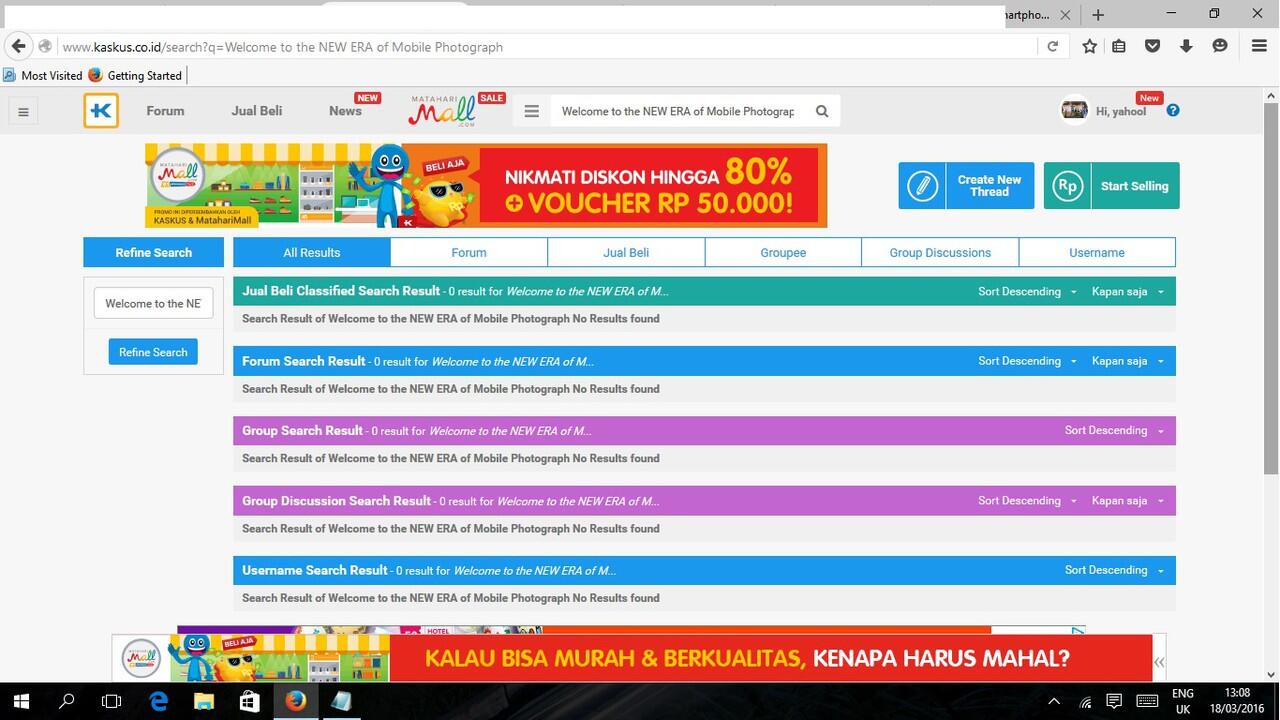Screen dimensions: 1280x720
Task: Open Task View on the taskbar
Action: (x=112, y=701)
